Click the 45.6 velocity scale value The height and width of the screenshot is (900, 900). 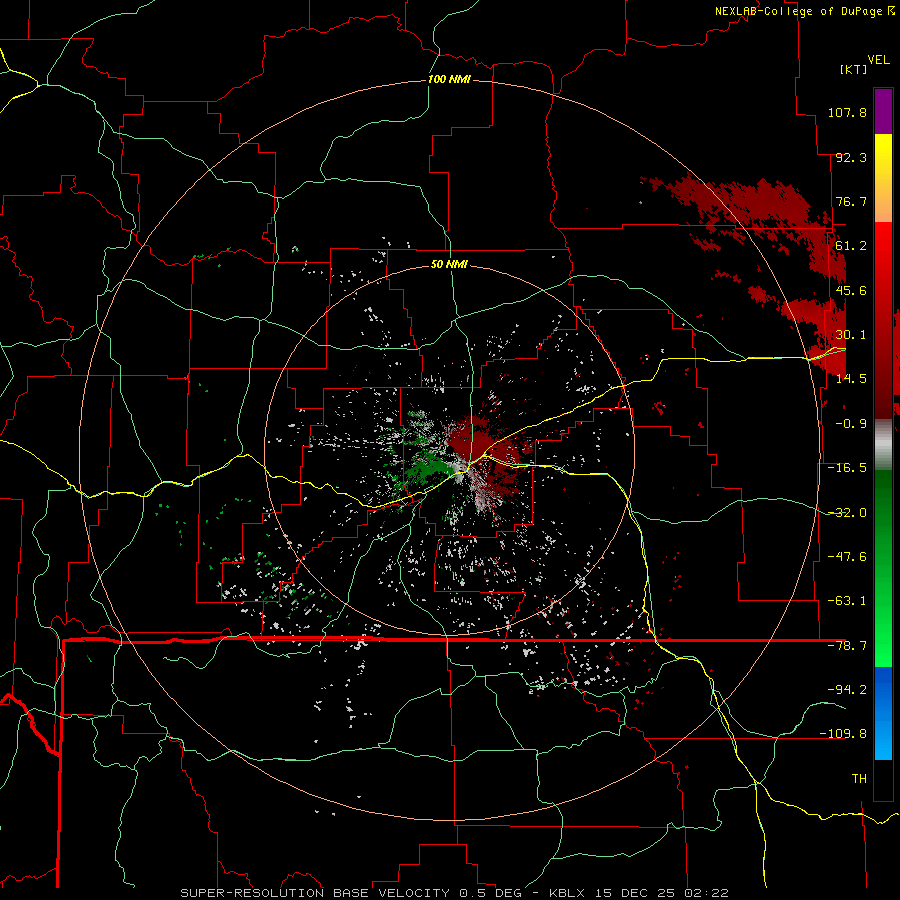click(x=851, y=290)
